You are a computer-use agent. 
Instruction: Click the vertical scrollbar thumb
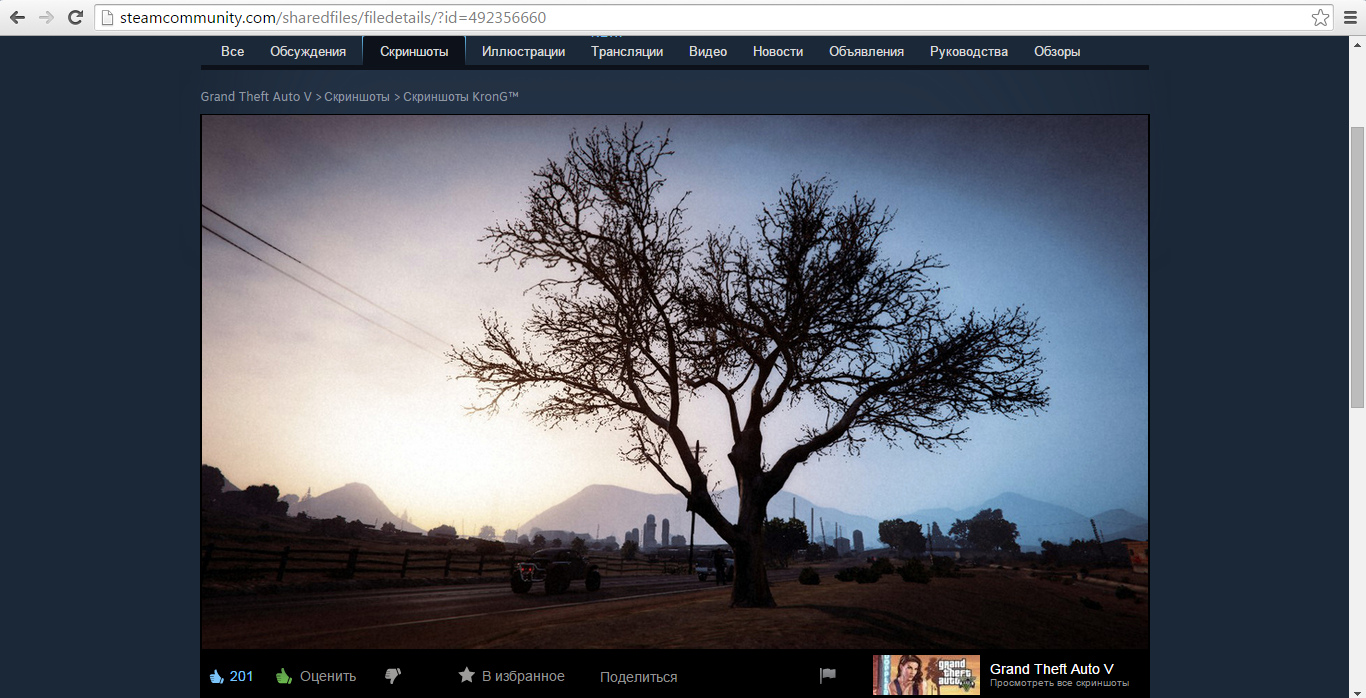coord(1357,266)
